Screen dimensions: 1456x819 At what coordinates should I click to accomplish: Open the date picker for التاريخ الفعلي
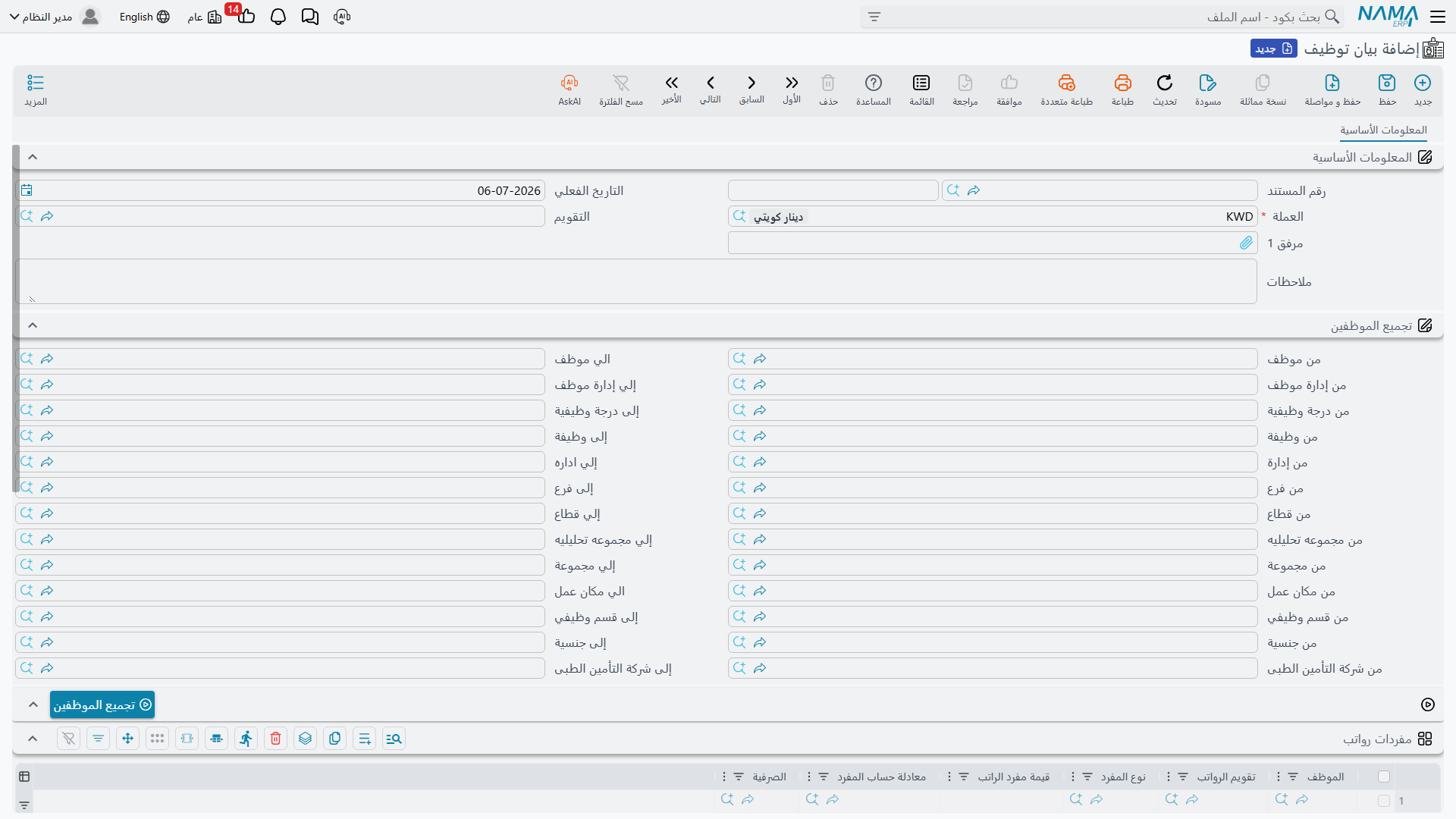click(x=27, y=190)
